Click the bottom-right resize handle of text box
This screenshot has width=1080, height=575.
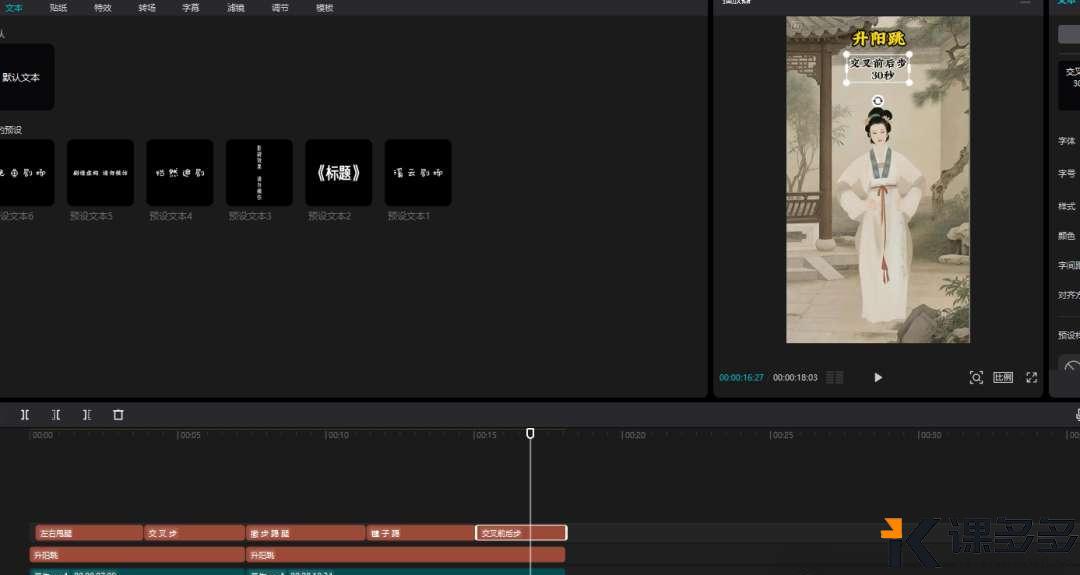909,83
